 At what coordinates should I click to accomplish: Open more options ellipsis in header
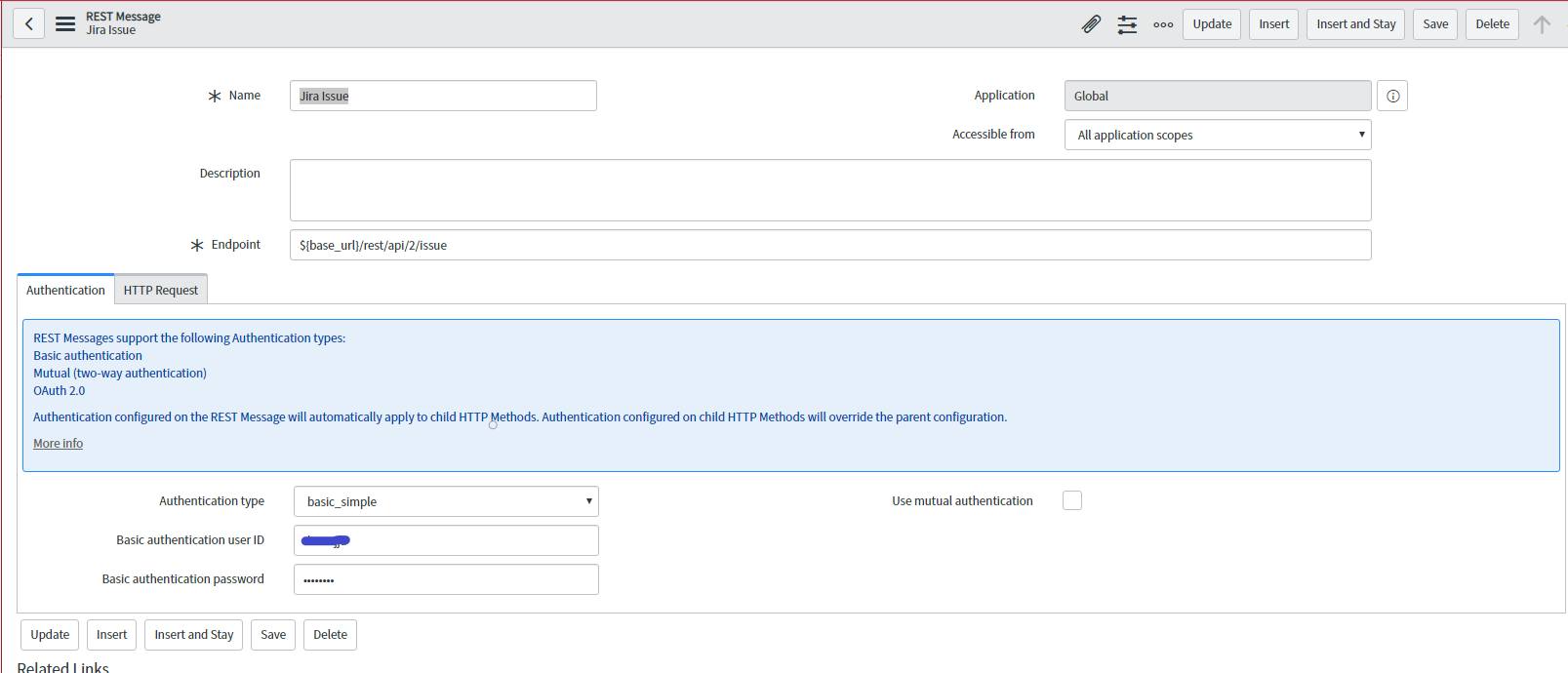[x=1163, y=24]
